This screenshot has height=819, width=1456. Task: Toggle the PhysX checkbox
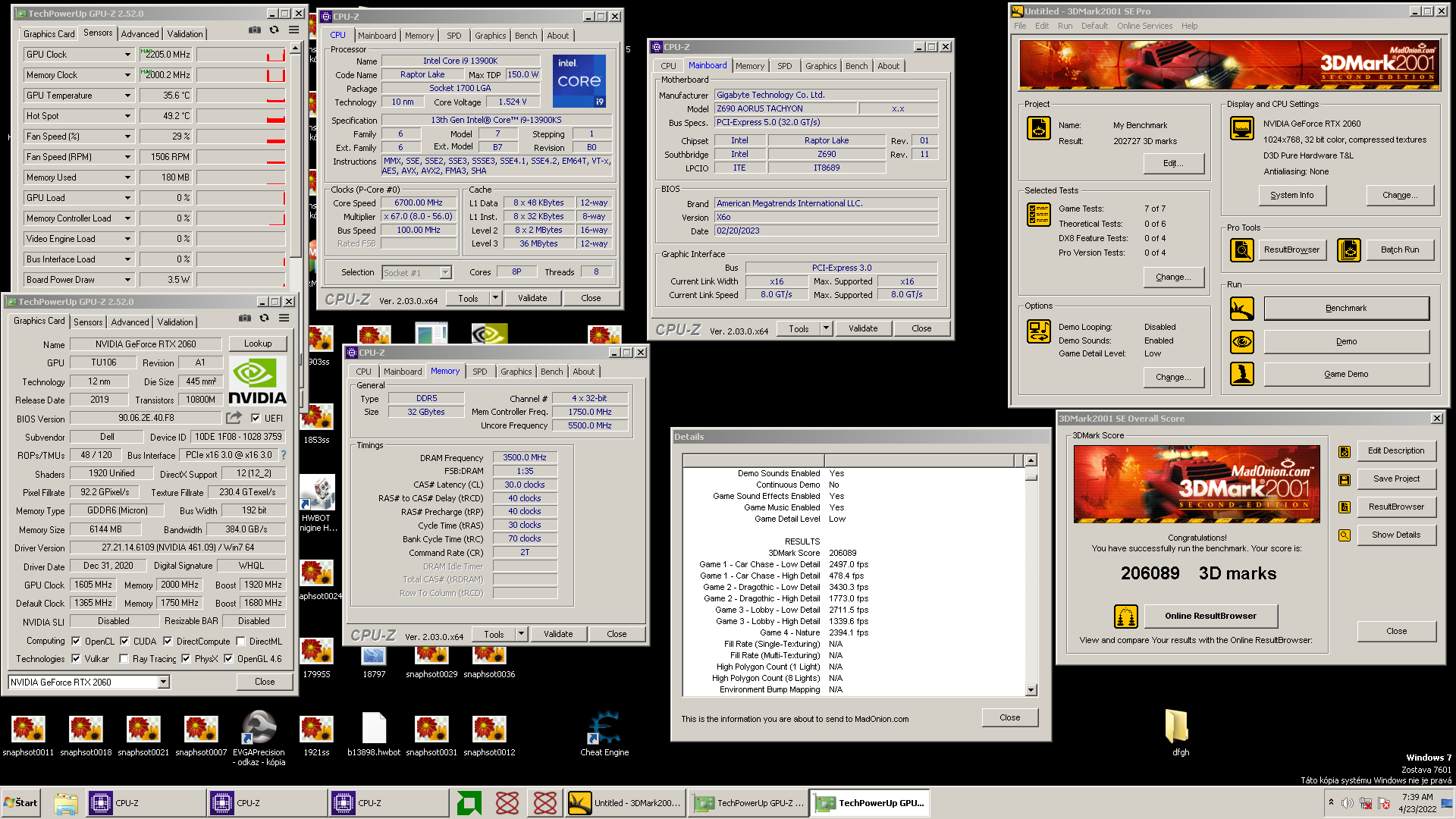click(x=186, y=658)
